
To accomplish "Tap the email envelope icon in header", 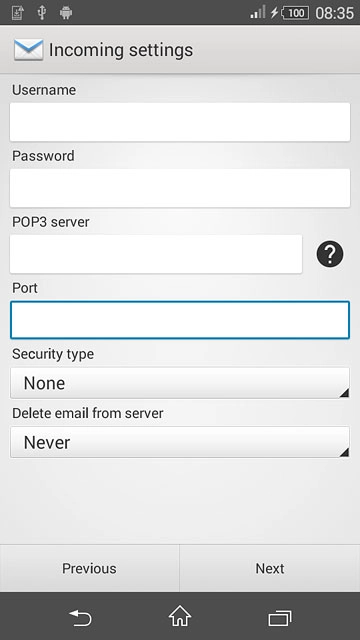I will tap(29, 50).
